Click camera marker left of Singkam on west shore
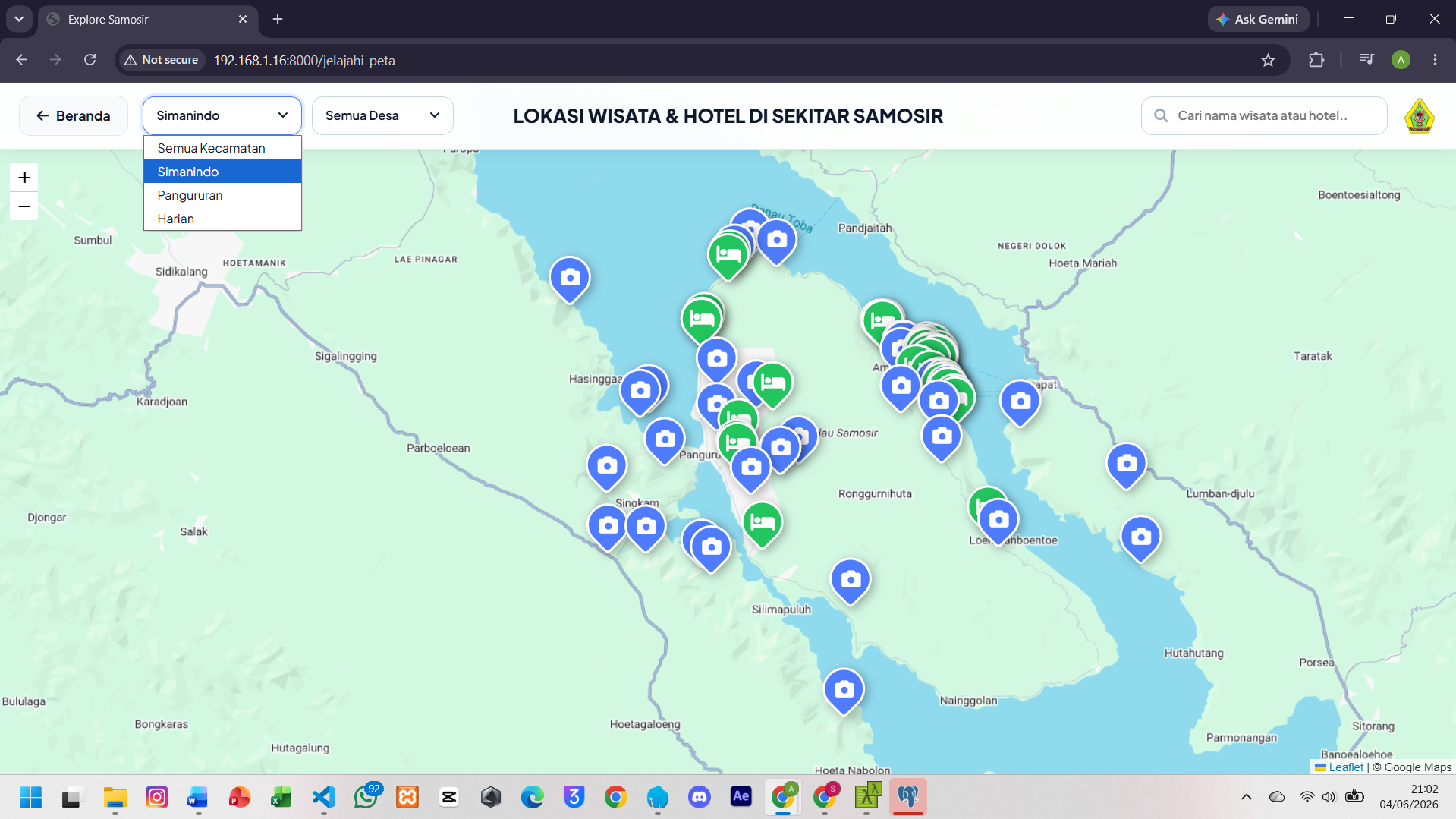This screenshot has width=1456, height=819. (x=608, y=527)
